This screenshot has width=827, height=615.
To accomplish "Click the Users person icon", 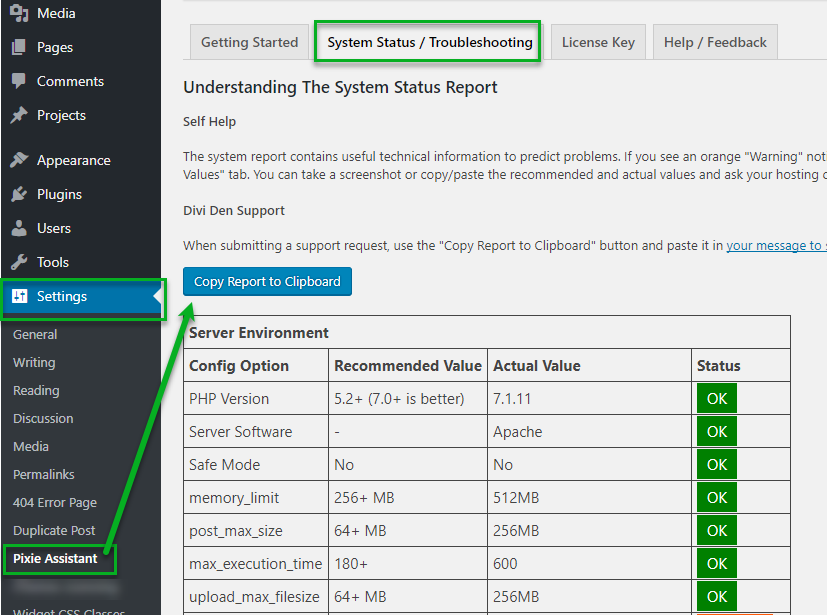I will [x=19, y=228].
